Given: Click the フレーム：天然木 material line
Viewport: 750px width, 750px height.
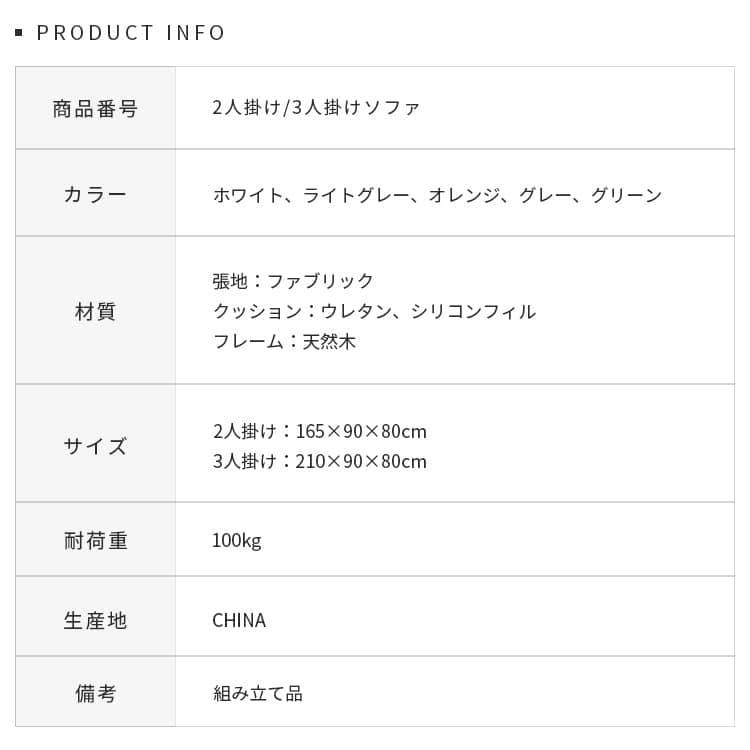Looking at the screenshot, I should pyautogui.click(x=284, y=342).
